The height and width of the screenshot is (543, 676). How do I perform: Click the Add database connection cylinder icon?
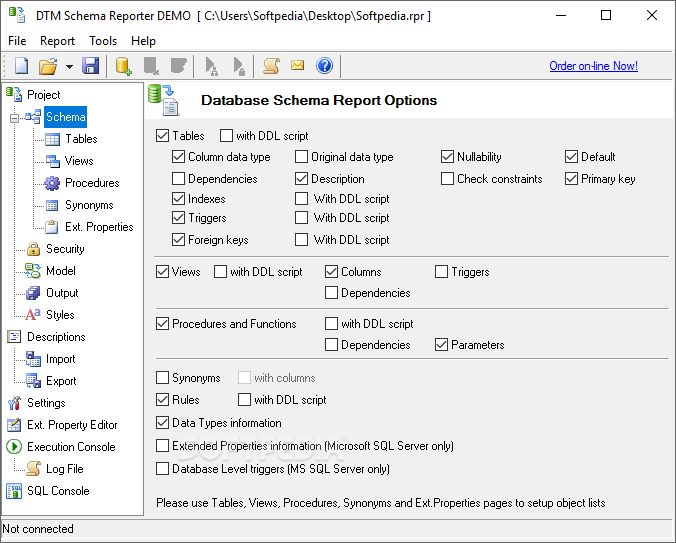pos(123,66)
